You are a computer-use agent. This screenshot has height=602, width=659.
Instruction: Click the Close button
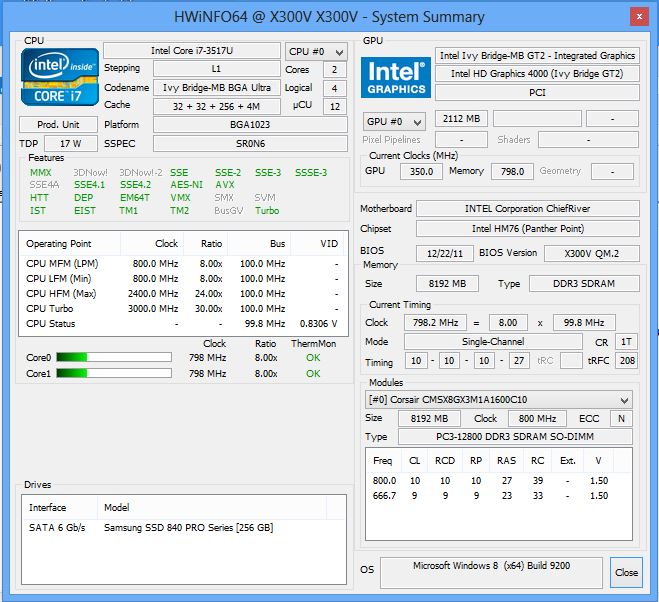tap(626, 572)
